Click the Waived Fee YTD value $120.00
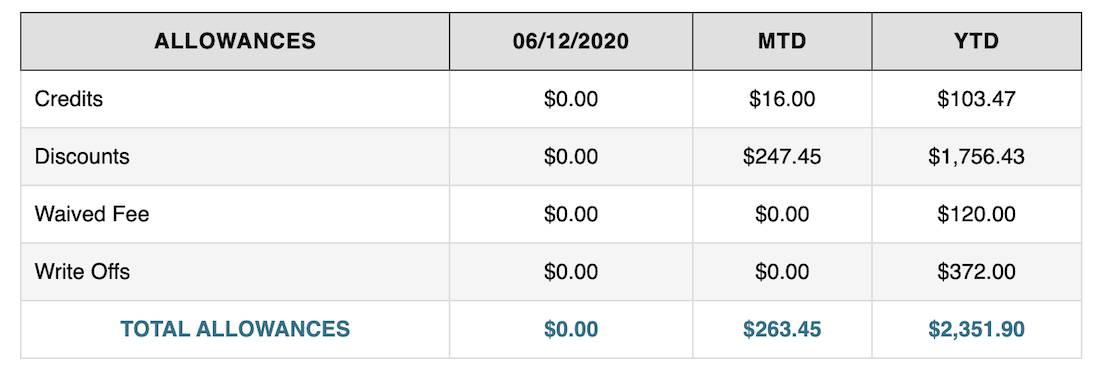1102x370 pixels. click(x=976, y=214)
